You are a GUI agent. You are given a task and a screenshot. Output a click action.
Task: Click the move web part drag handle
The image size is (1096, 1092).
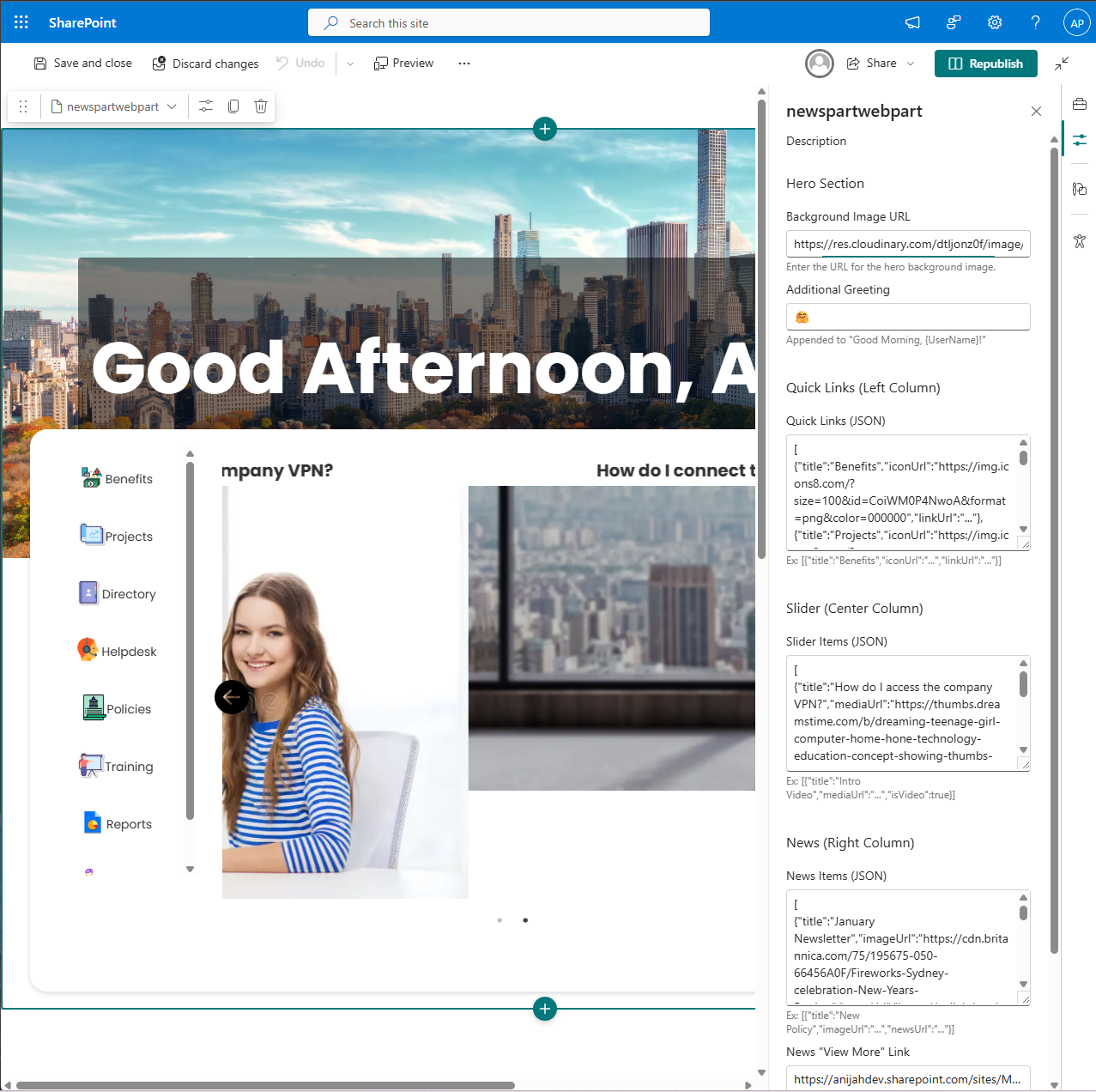(x=23, y=106)
